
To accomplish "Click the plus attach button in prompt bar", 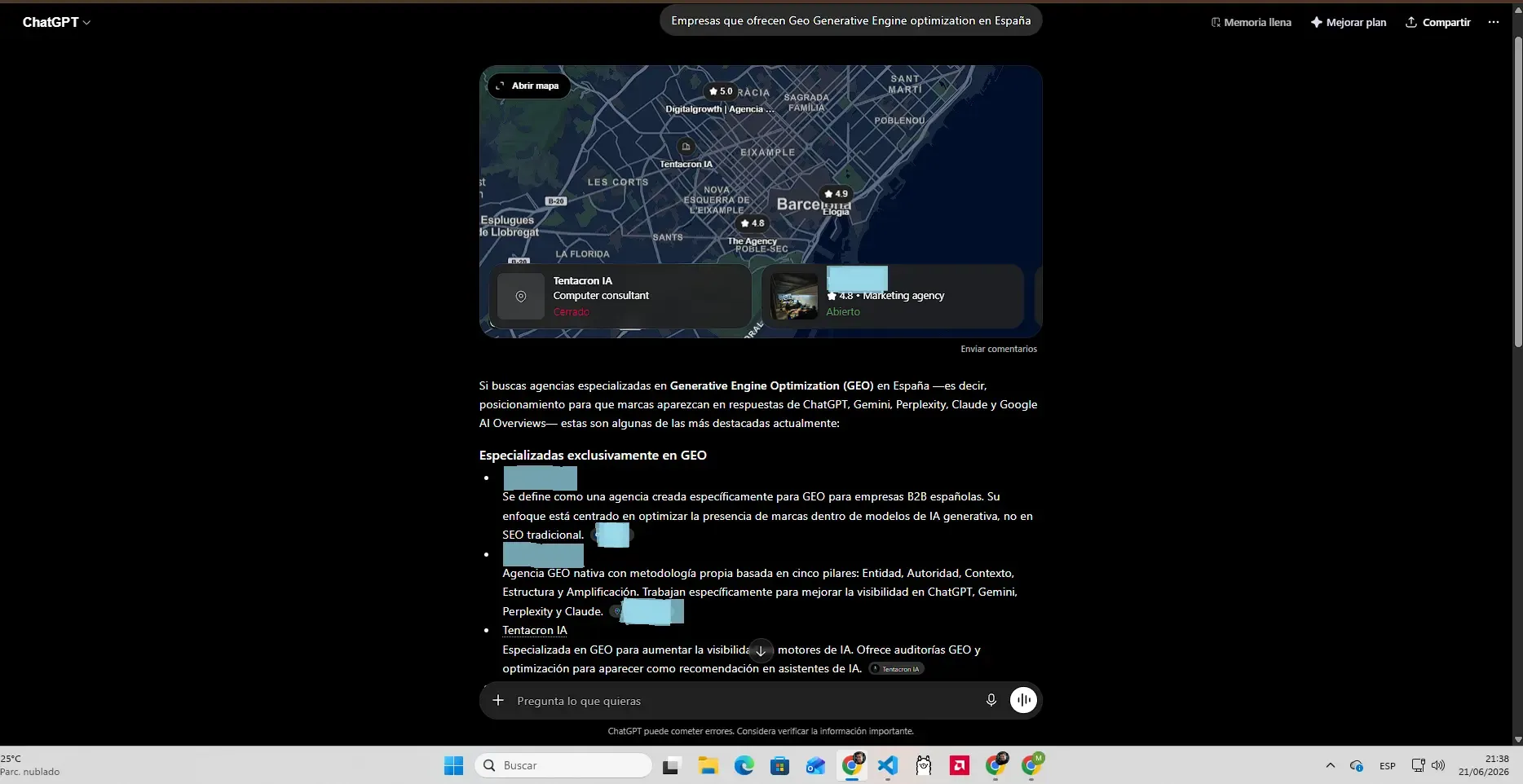I will coord(498,700).
